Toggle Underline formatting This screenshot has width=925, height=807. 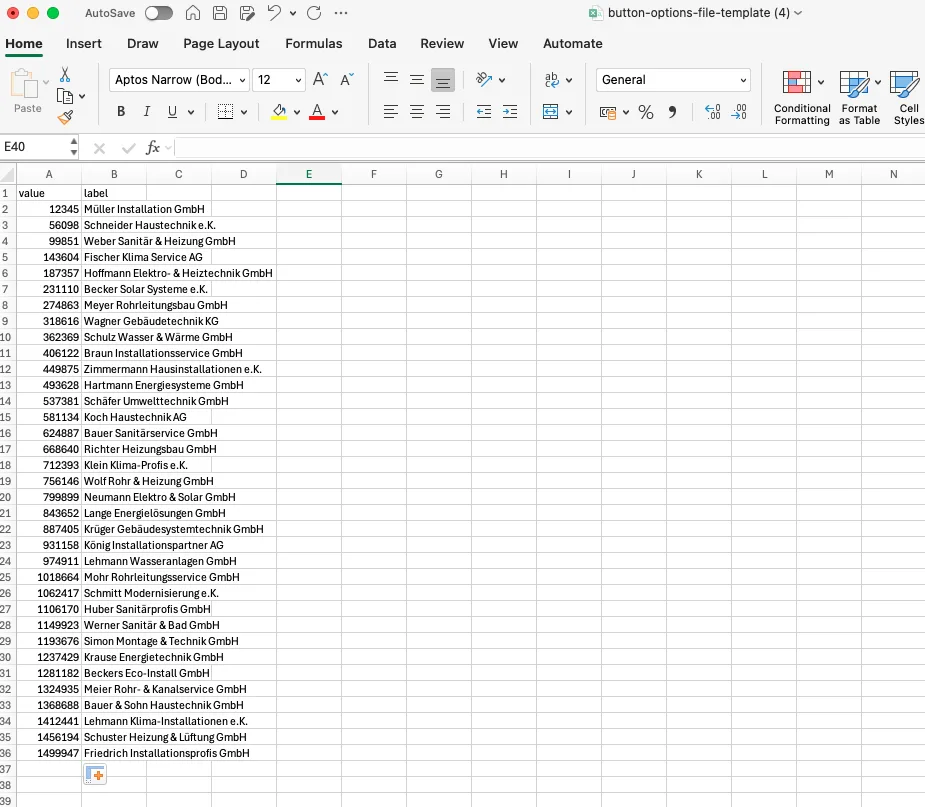(172, 111)
